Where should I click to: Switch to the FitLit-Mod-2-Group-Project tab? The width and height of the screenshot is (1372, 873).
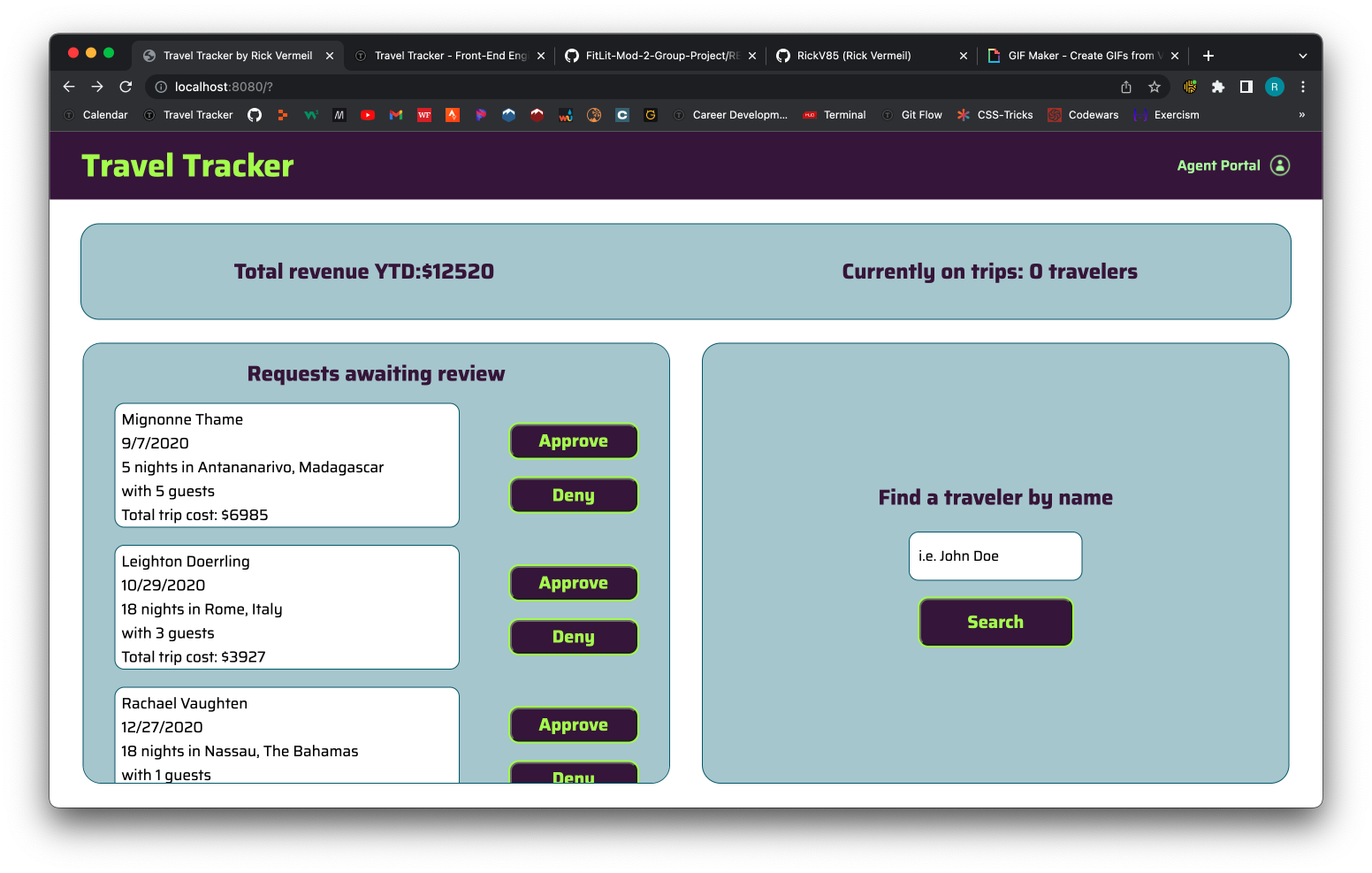[659, 55]
